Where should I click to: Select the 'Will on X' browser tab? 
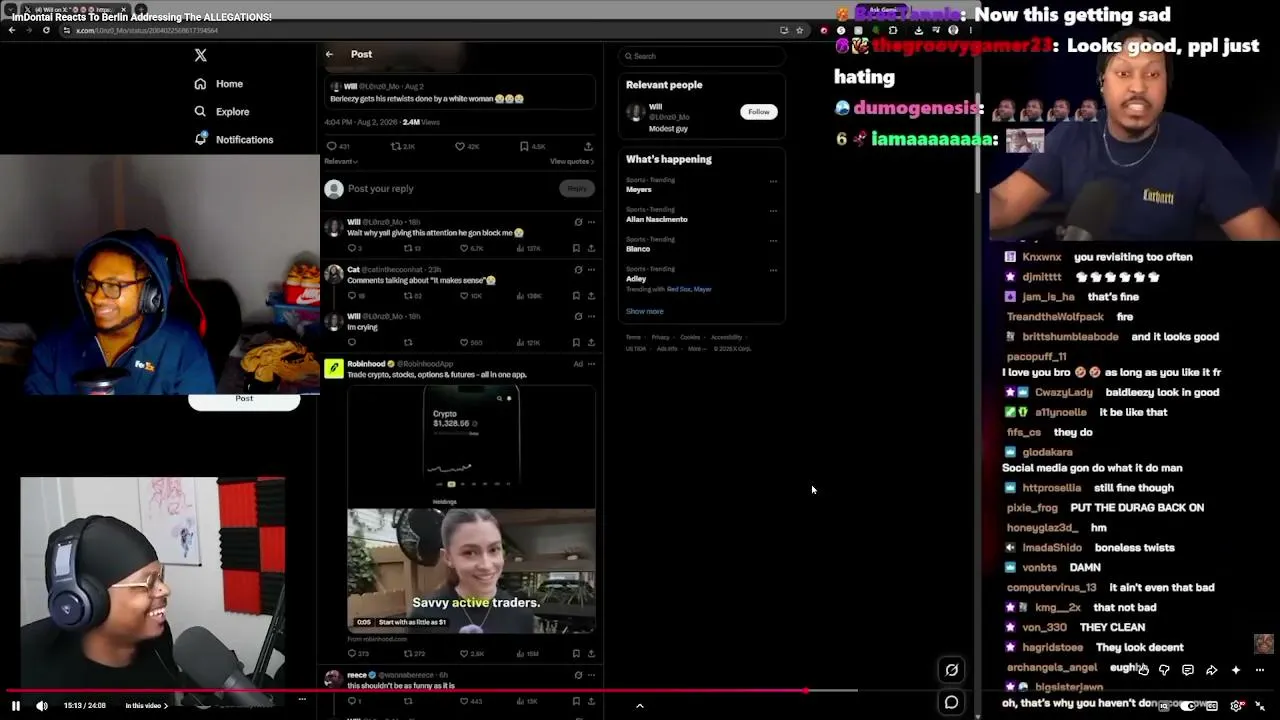pos(75,9)
